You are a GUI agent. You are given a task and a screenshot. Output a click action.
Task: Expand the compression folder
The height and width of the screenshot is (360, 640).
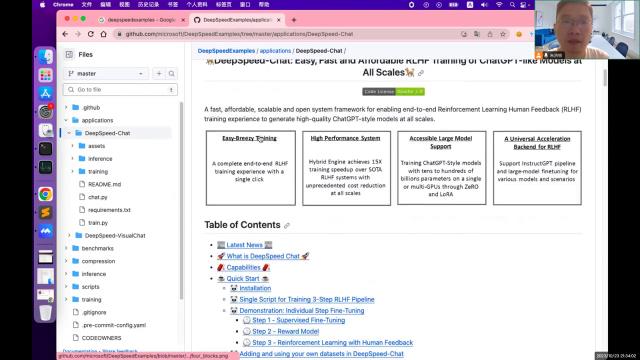click(x=66, y=261)
